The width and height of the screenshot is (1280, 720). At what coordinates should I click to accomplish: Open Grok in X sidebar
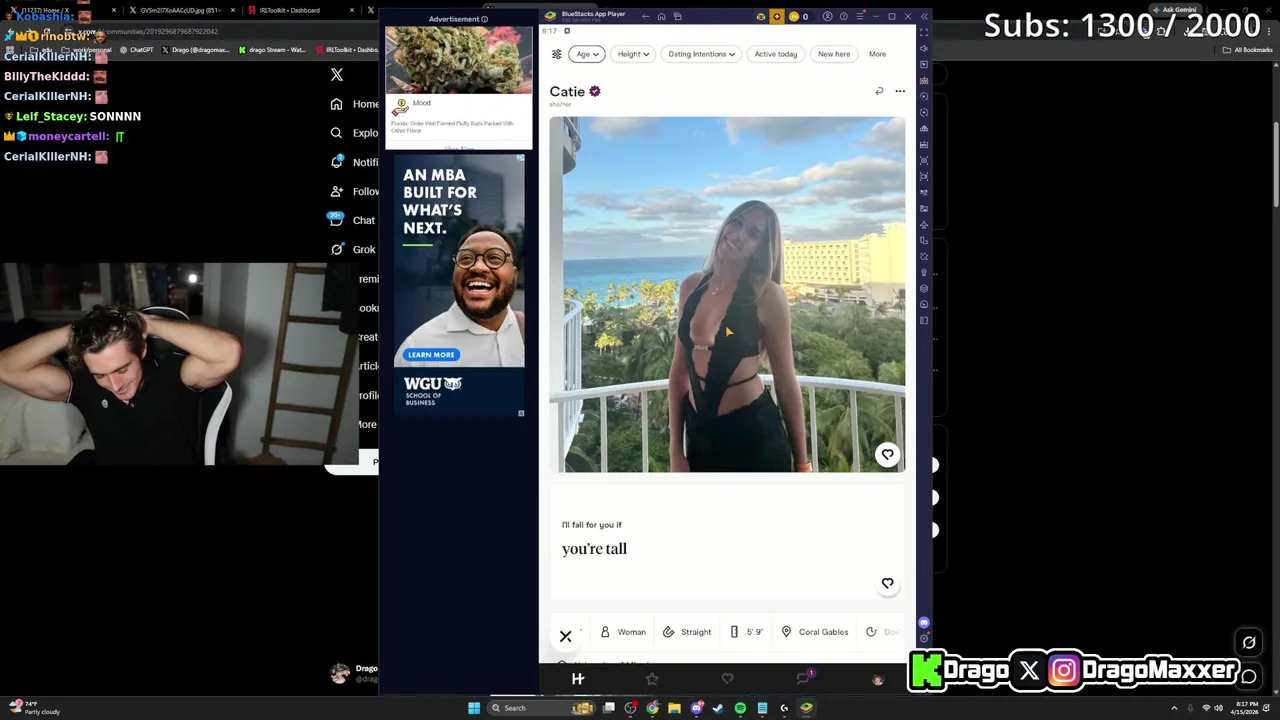(x=353, y=250)
